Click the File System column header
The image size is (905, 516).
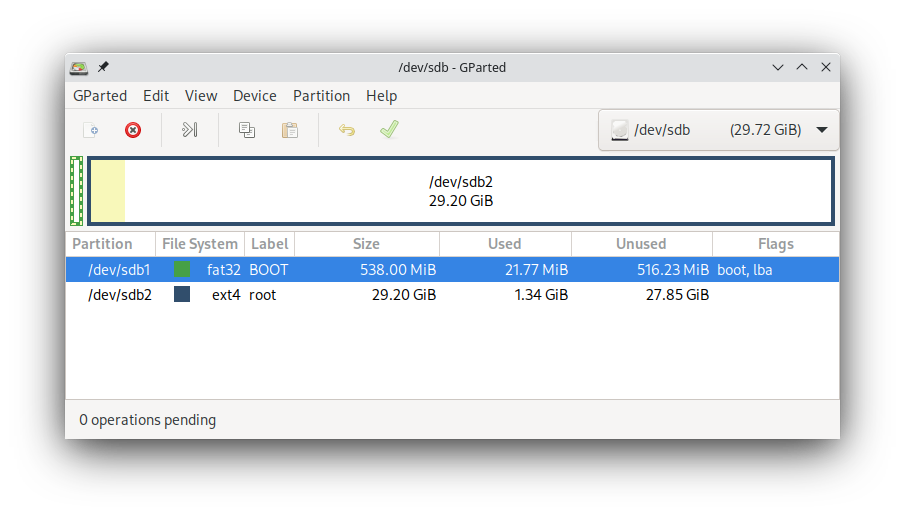tap(200, 244)
